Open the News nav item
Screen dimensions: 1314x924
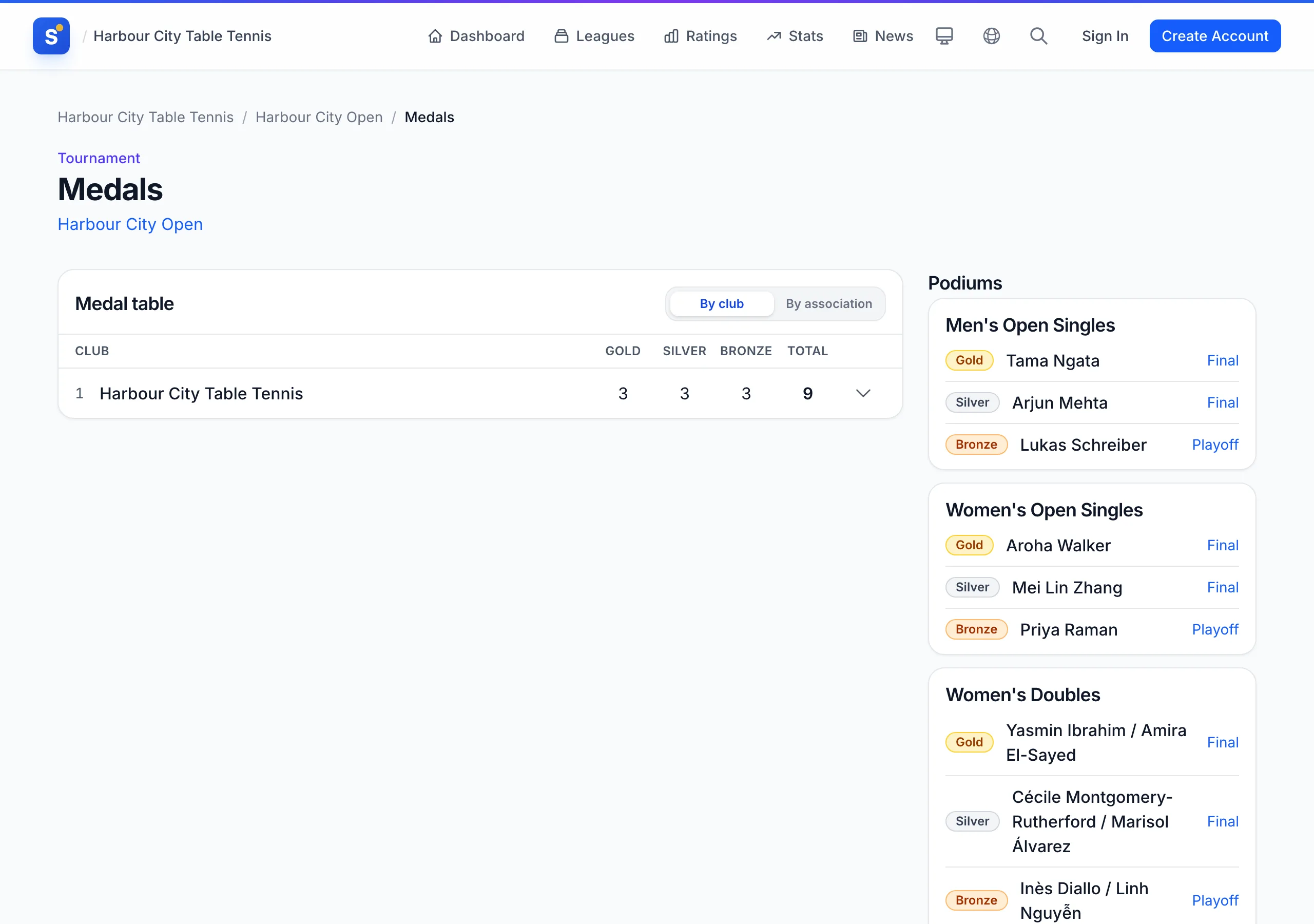point(883,36)
